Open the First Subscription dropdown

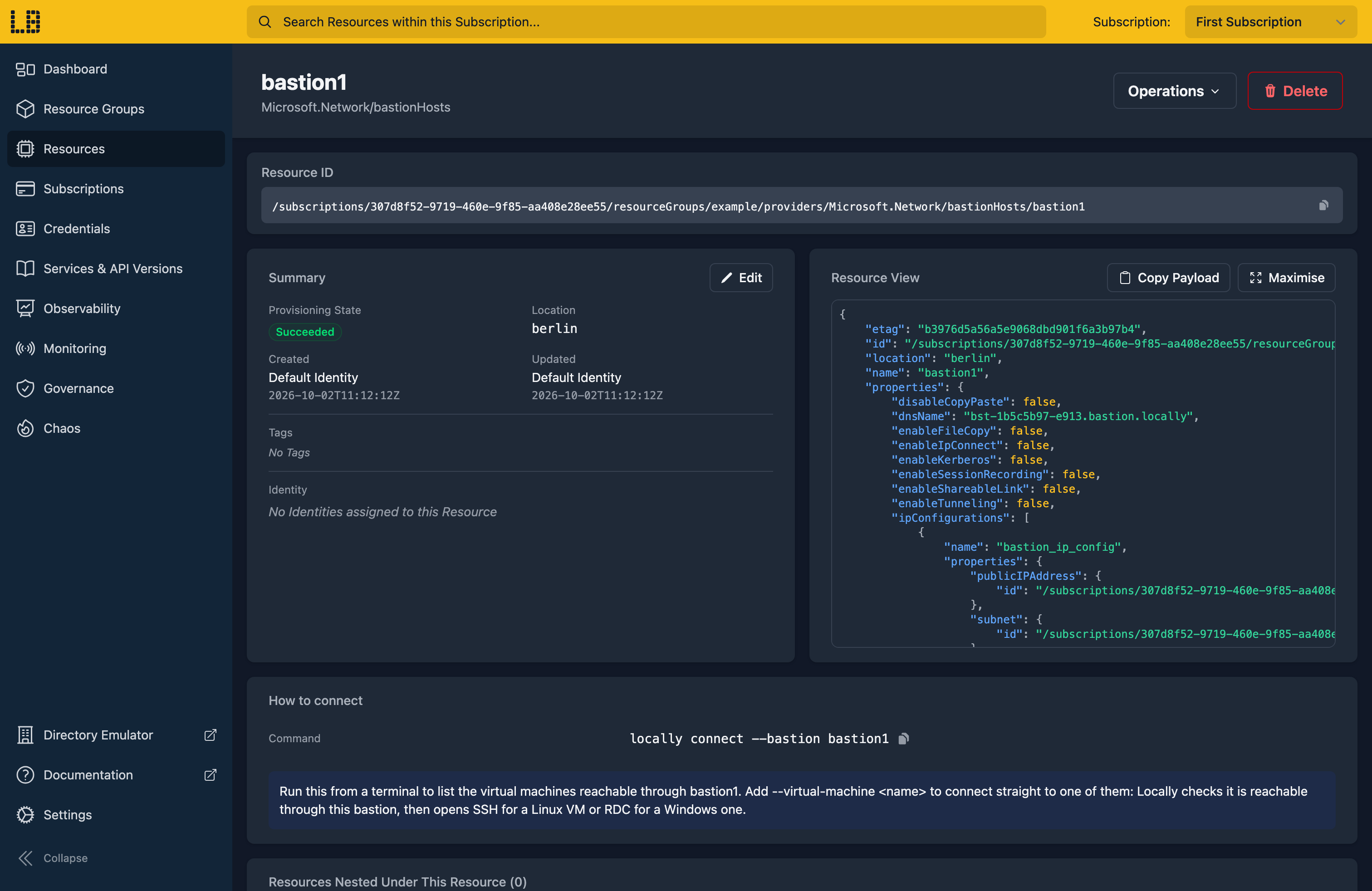coord(1270,22)
